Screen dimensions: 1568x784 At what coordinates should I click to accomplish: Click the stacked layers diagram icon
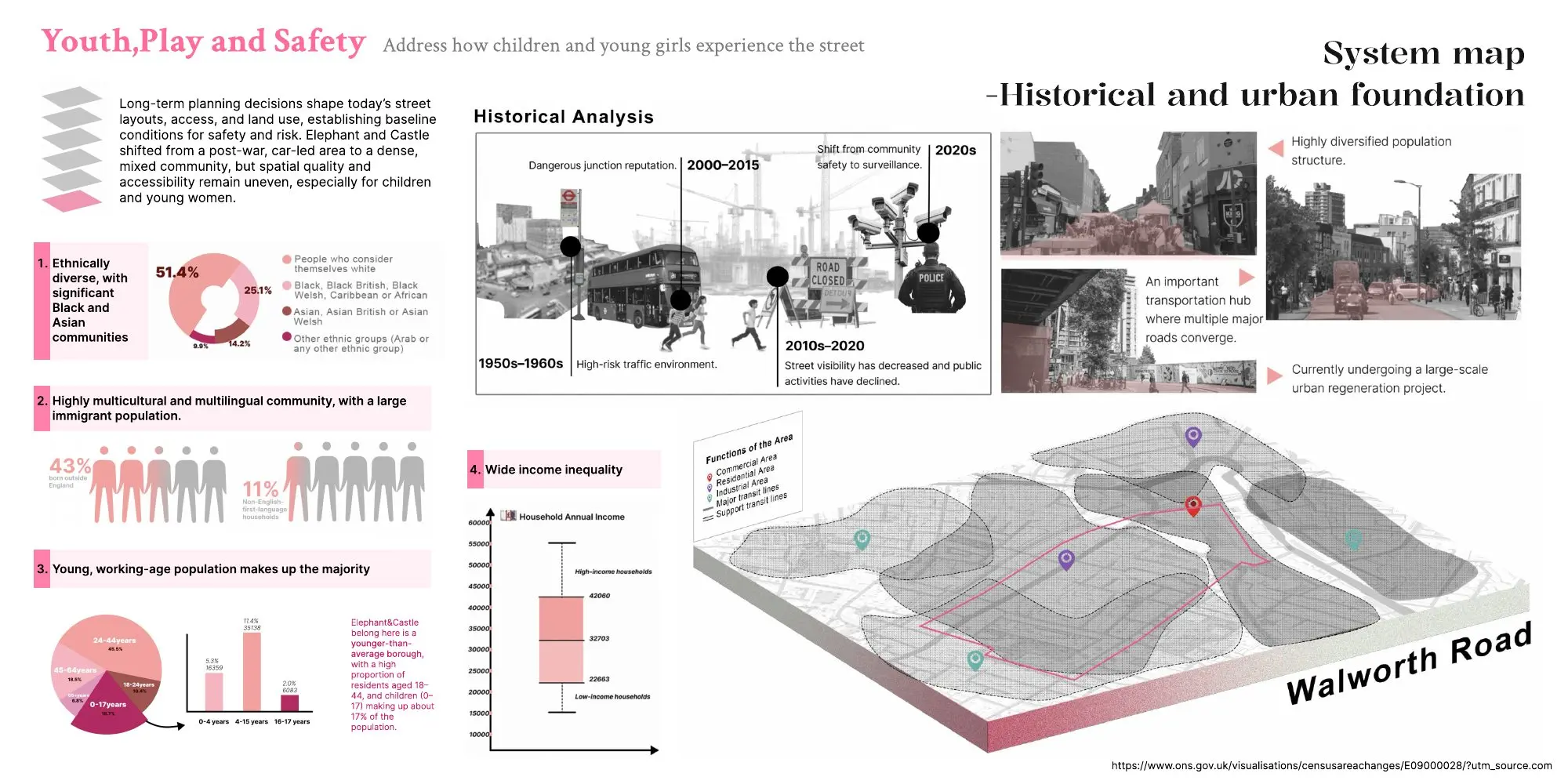coord(71,149)
